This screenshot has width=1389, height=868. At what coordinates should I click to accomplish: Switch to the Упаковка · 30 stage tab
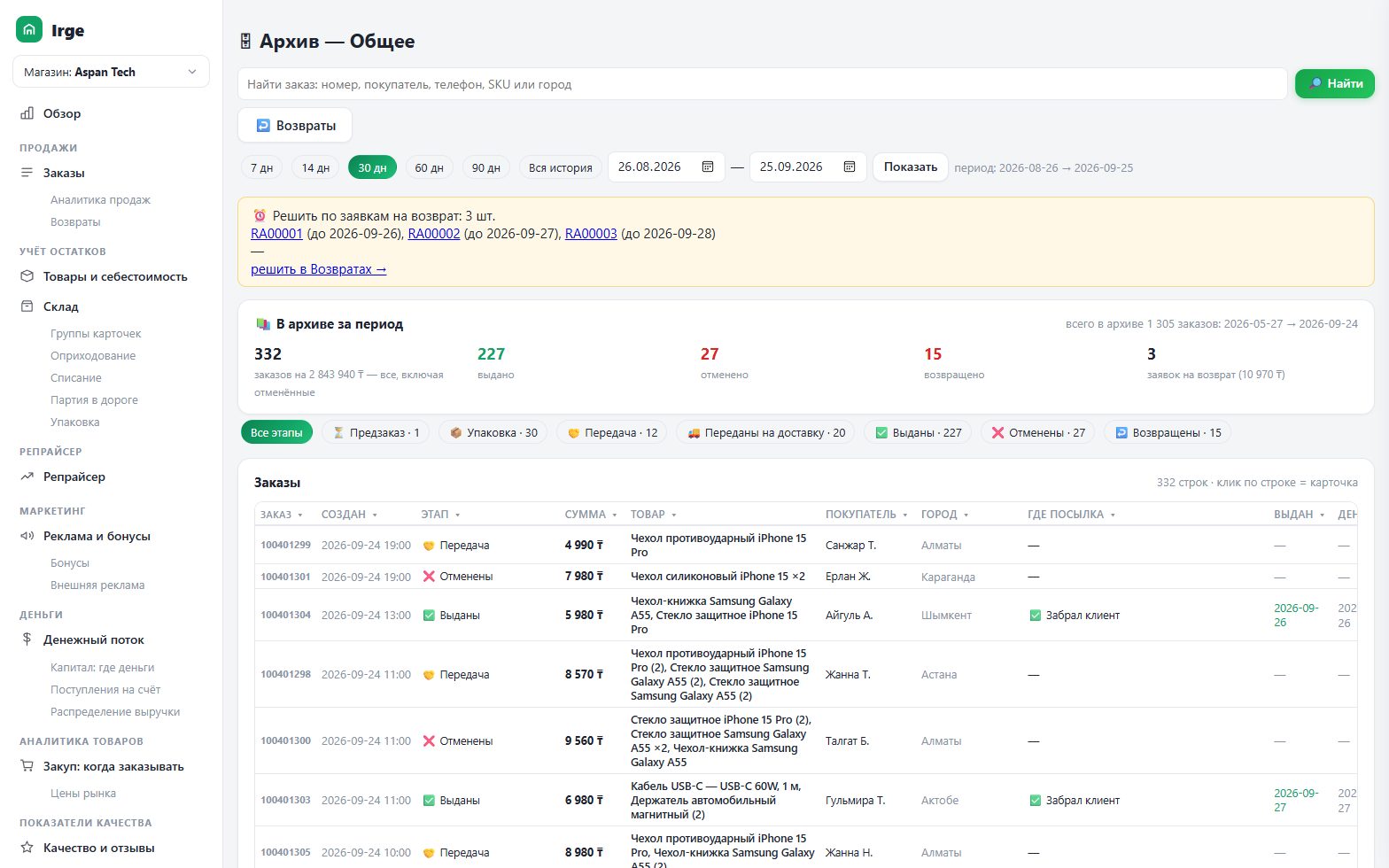(x=493, y=432)
